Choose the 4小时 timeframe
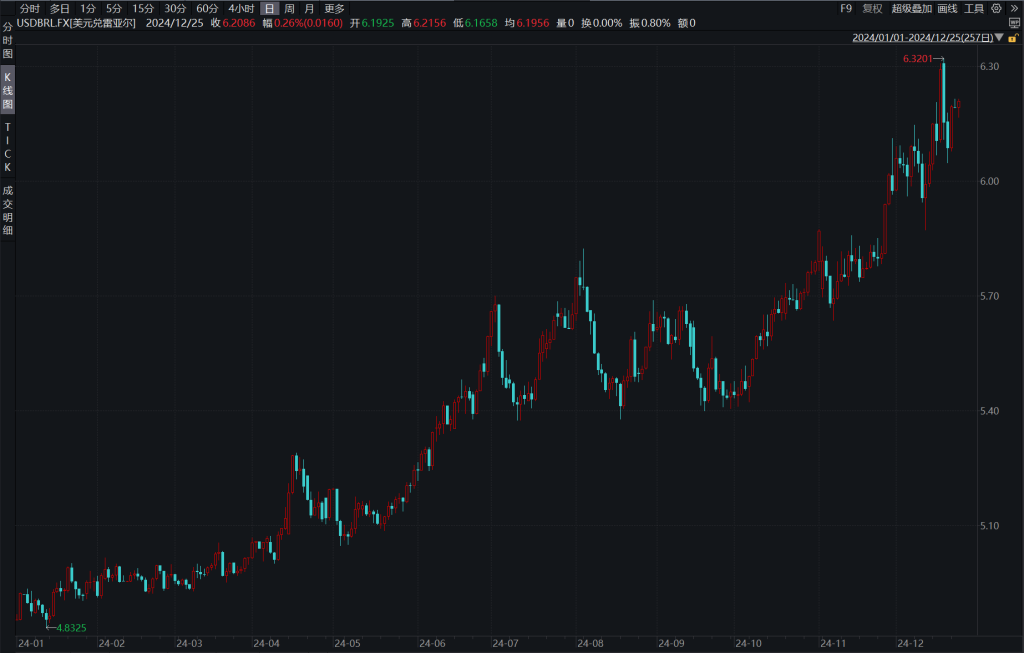The height and width of the screenshot is (653, 1024). [x=241, y=8]
